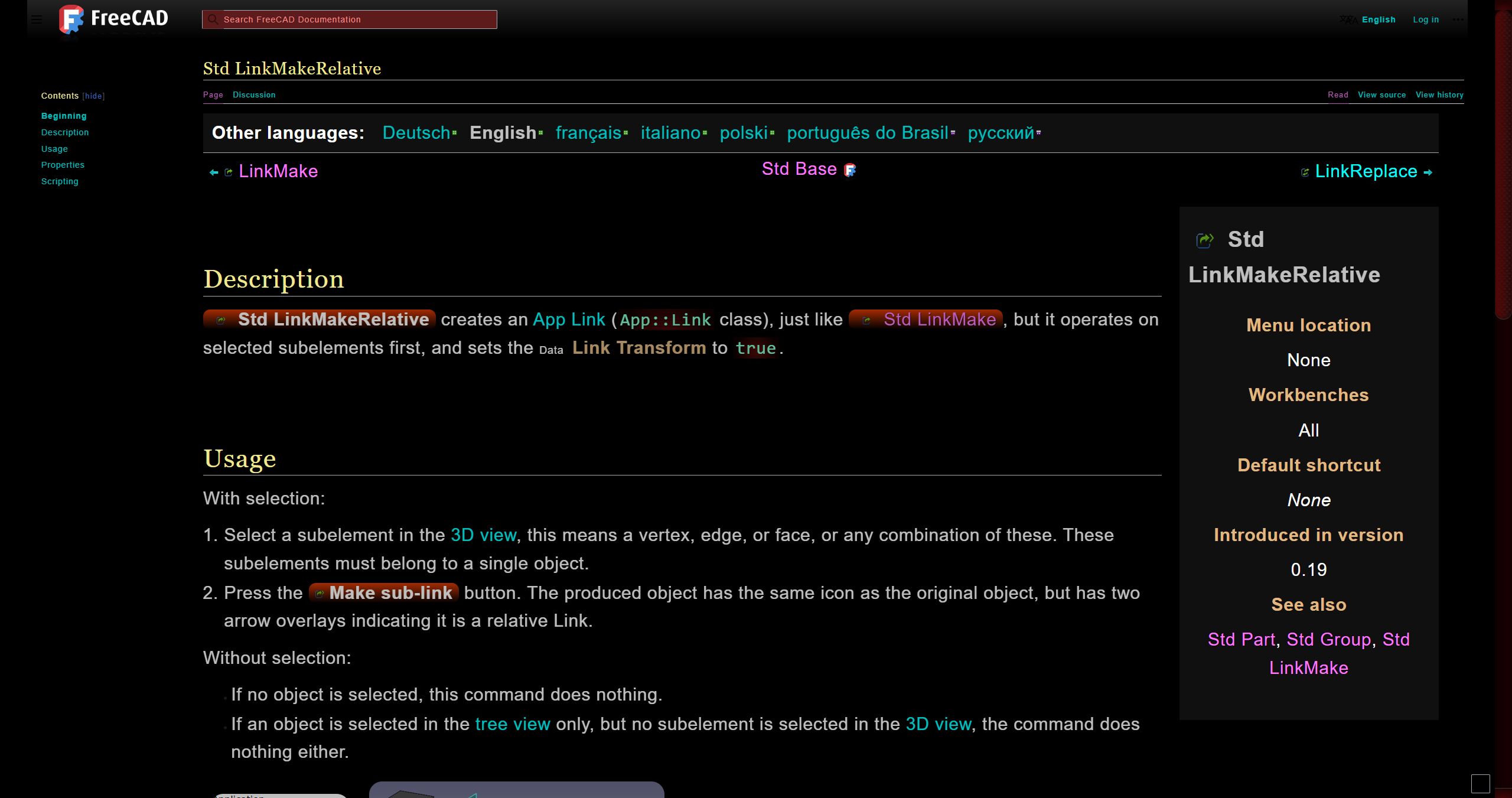Select the Discussion tab
The width and height of the screenshot is (1512, 798).
tap(253, 94)
